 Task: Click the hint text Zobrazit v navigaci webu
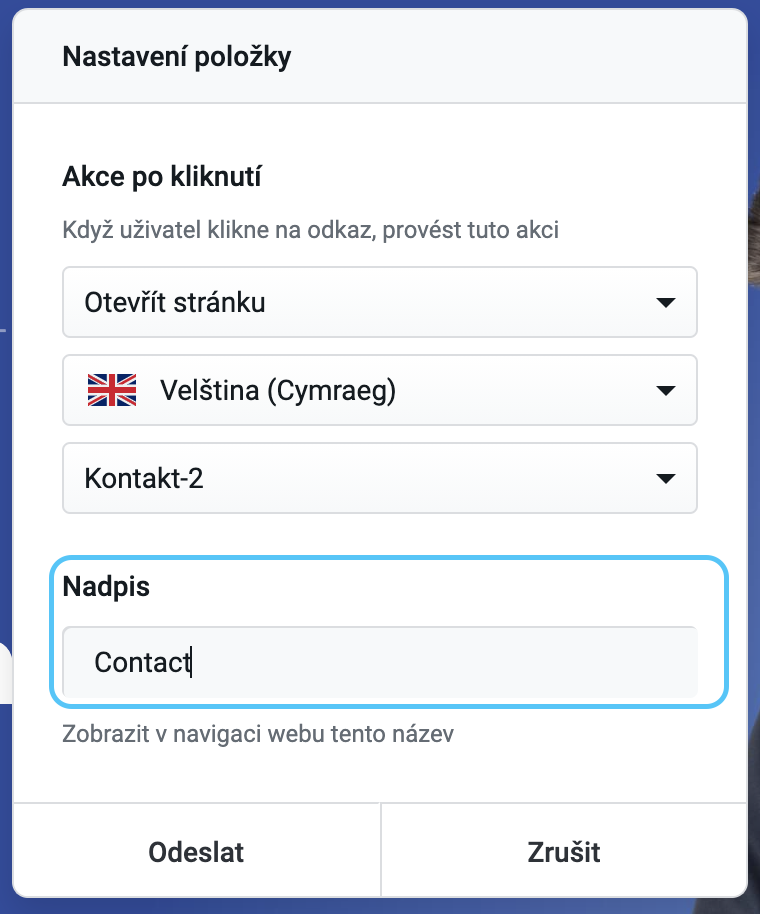pos(258,733)
